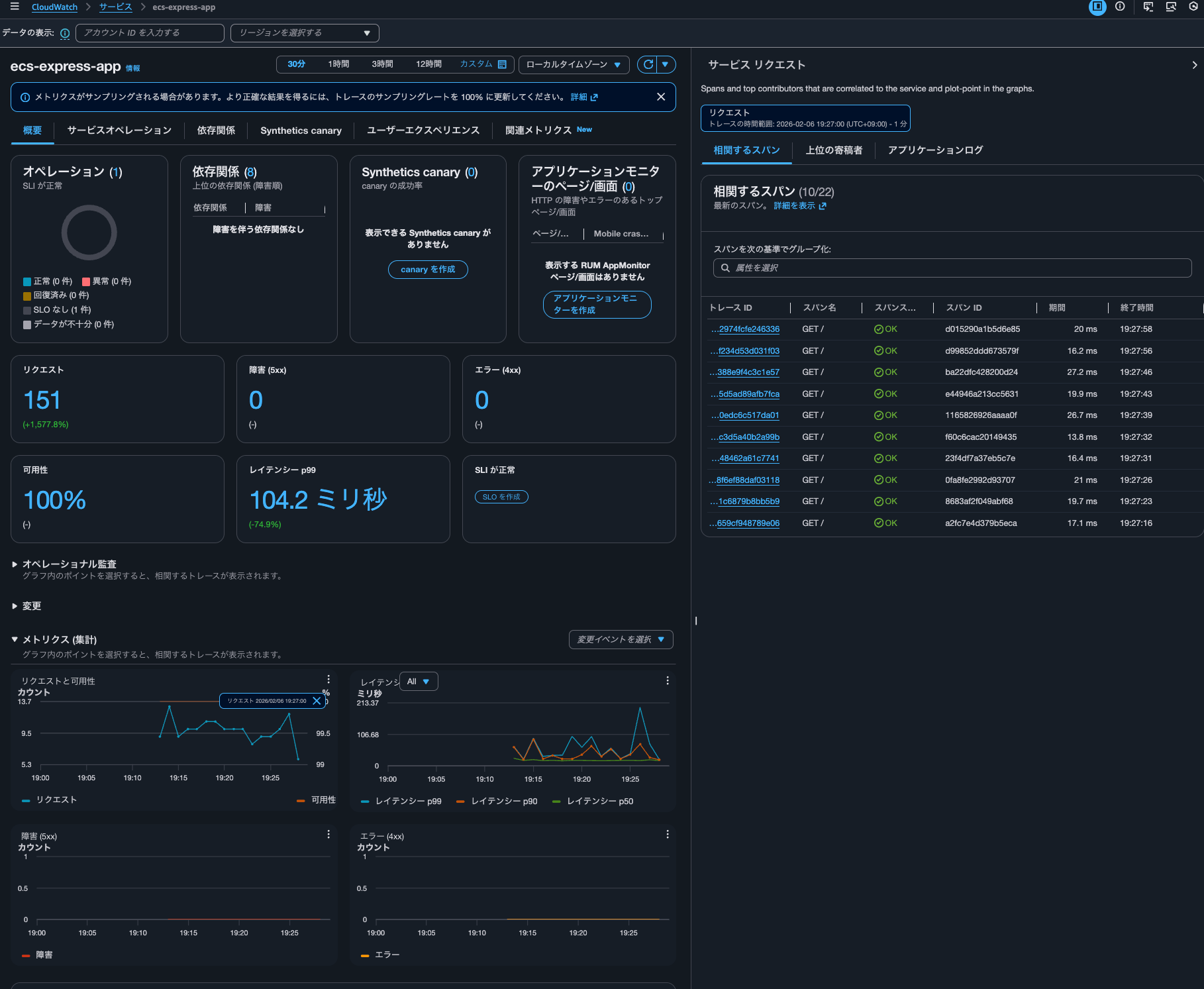Close the sampling info banner
The image size is (1204, 989).
coord(660,97)
